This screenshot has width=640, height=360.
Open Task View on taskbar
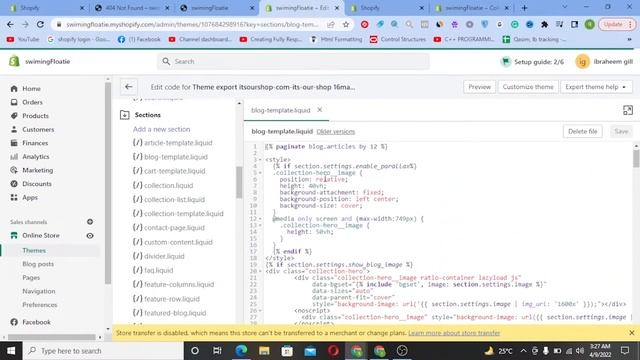[217, 351]
